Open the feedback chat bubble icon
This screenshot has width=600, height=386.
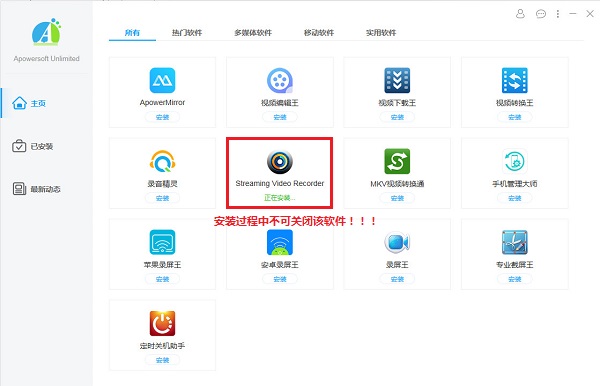tap(541, 14)
